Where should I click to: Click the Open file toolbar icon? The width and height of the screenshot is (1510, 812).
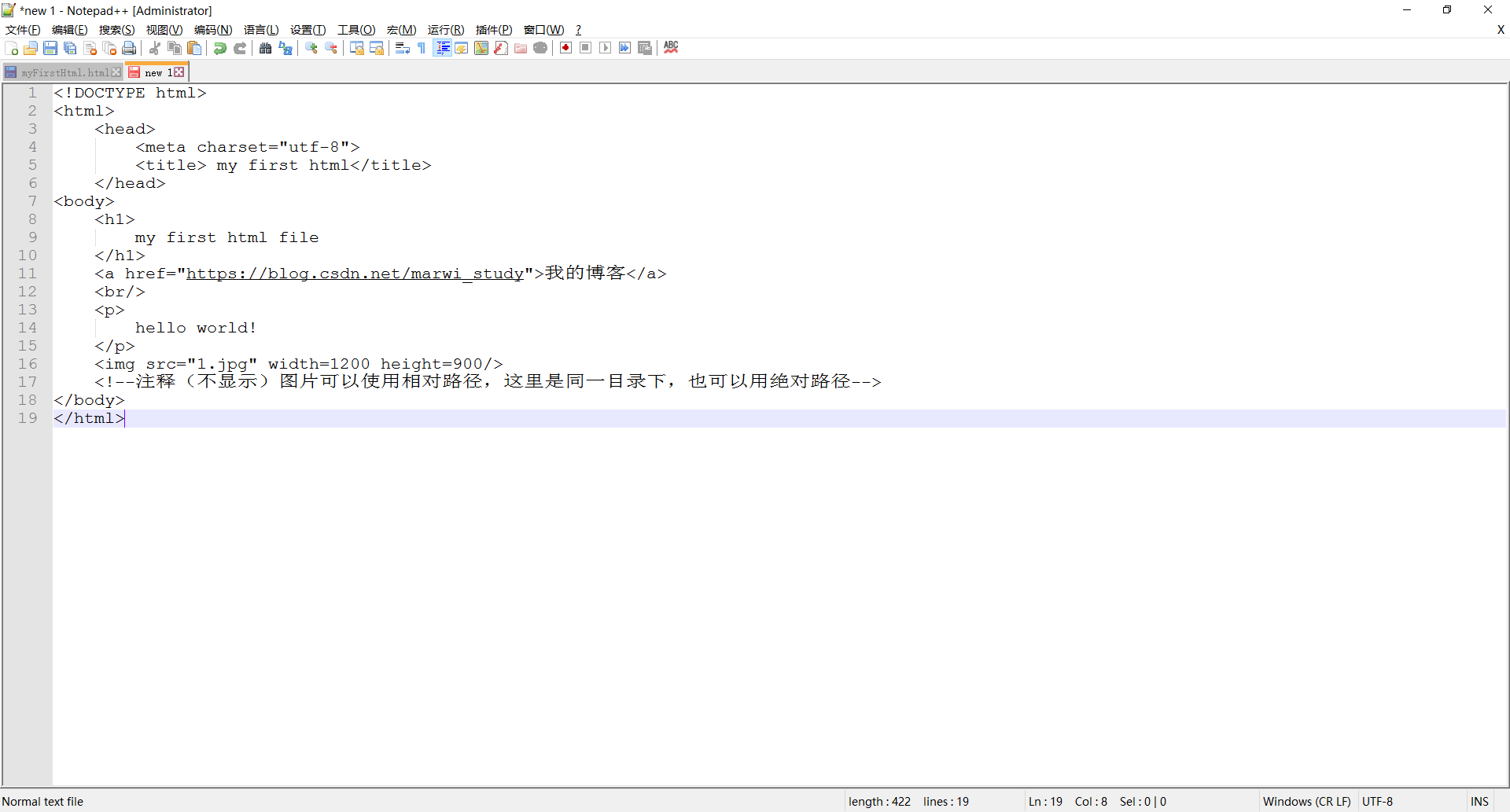point(31,48)
